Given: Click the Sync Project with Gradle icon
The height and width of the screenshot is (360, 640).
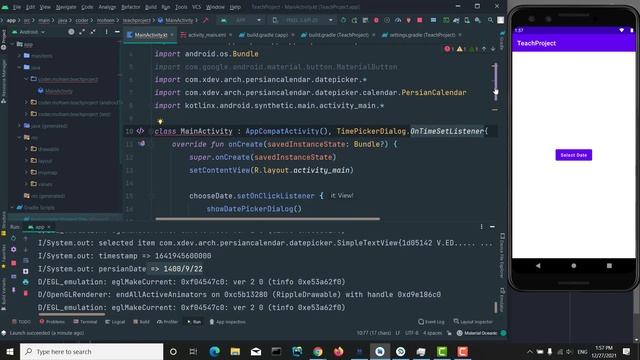Looking at the screenshot, I should pyautogui.click(x=456, y=20).
